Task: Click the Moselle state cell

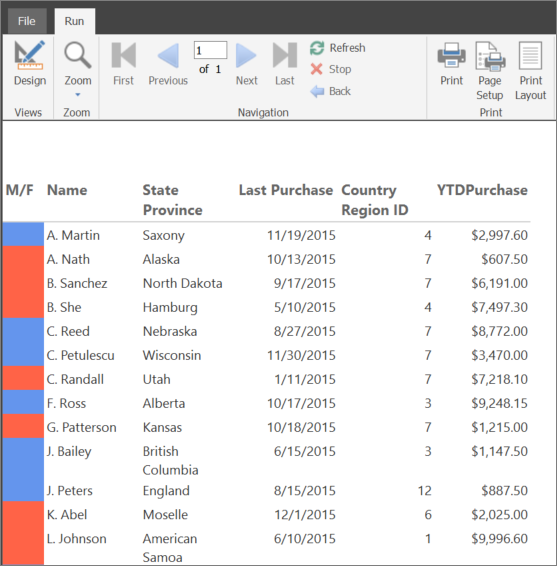Action: (x=165, y=515)
